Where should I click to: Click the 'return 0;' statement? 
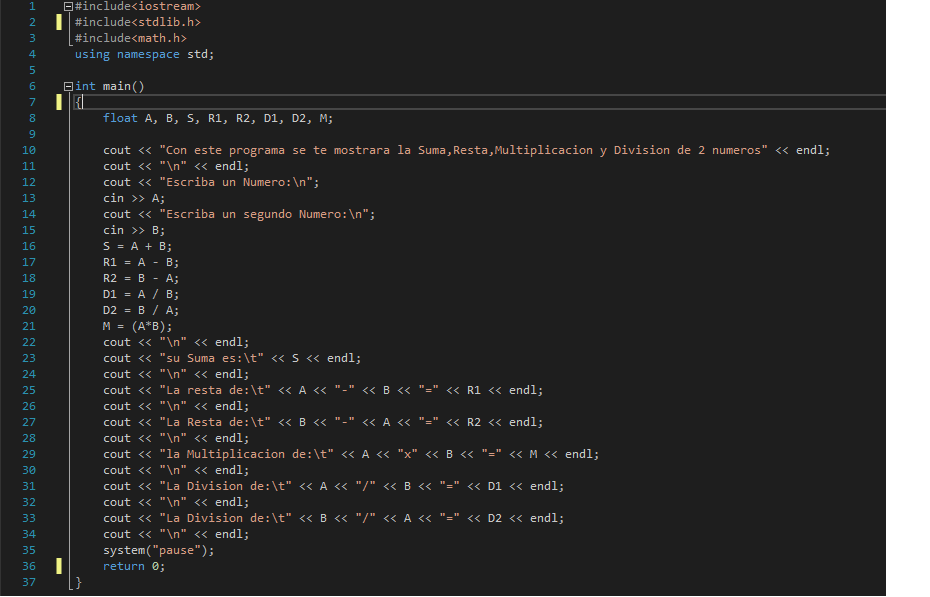[134, 566]
